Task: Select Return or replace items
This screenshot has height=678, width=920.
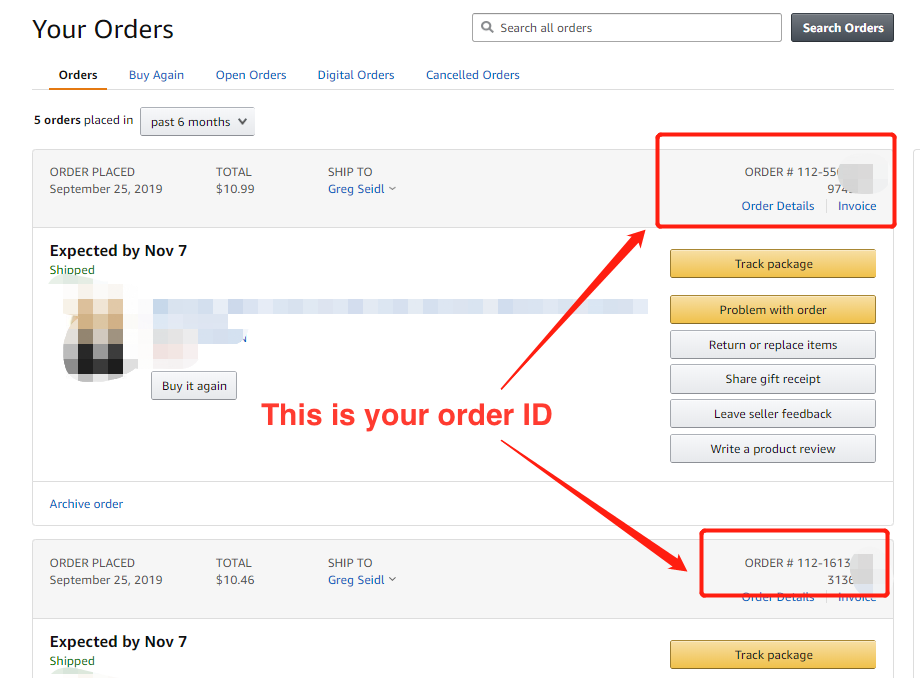Action: [773, 345]
